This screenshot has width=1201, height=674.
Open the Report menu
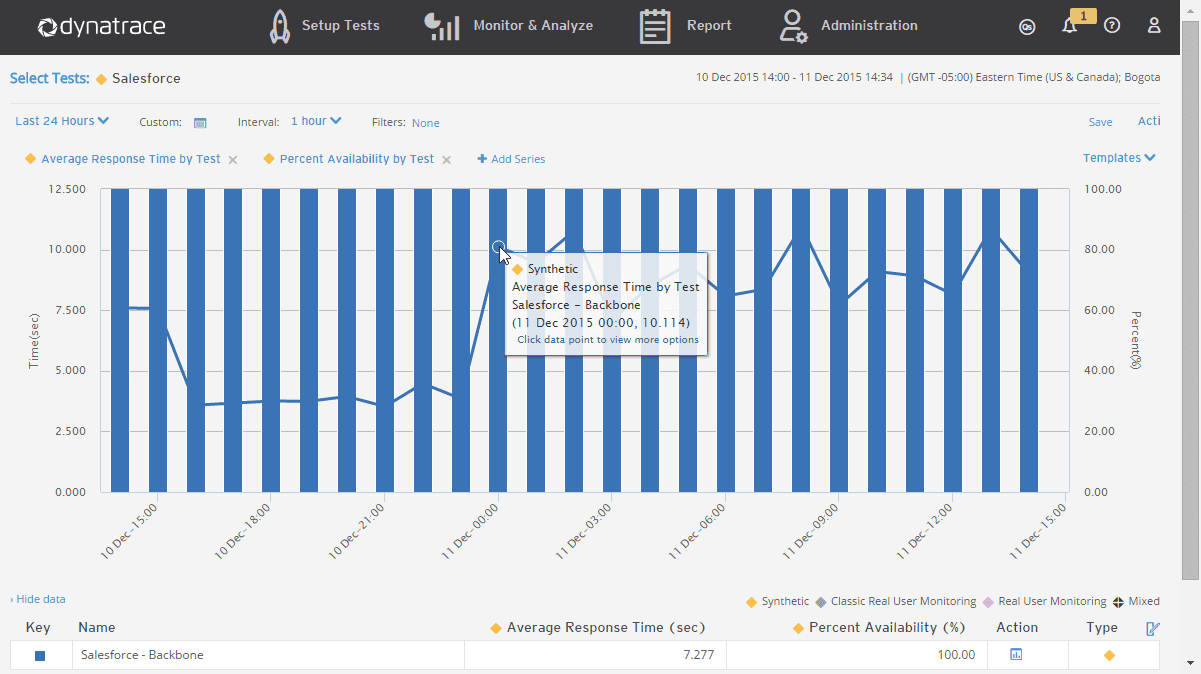(x=709, y=26)
